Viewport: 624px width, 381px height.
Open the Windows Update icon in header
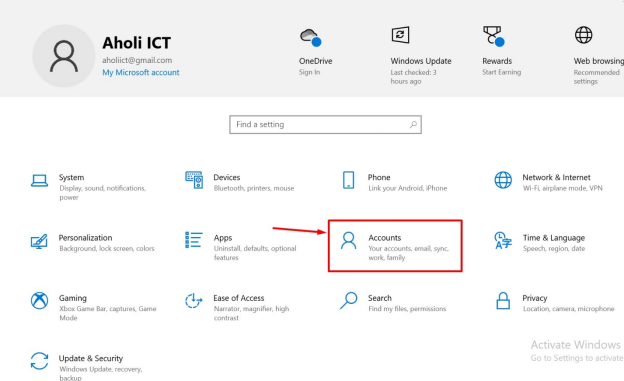click(x=400, y=35)
